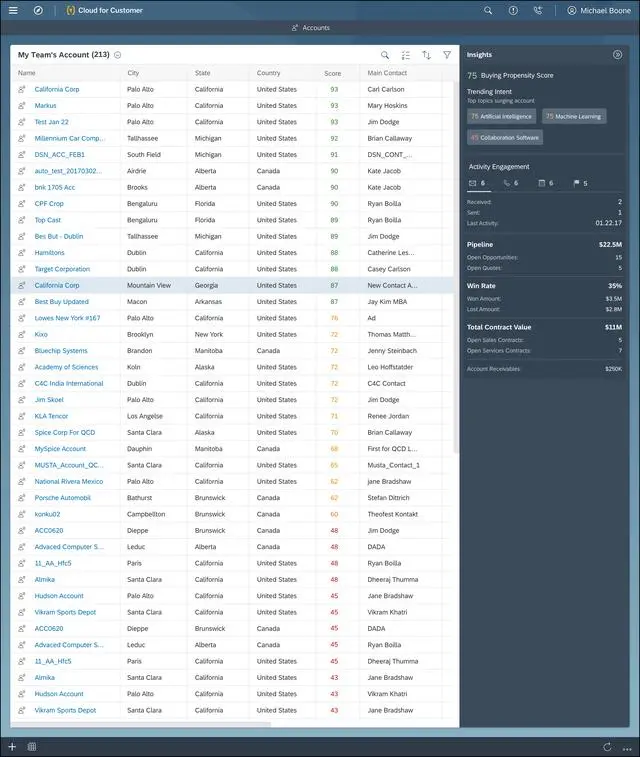Click the Artificial Intelligence topic tag
The width and height of the screenshot is (640, 757).
pos(501,116)
